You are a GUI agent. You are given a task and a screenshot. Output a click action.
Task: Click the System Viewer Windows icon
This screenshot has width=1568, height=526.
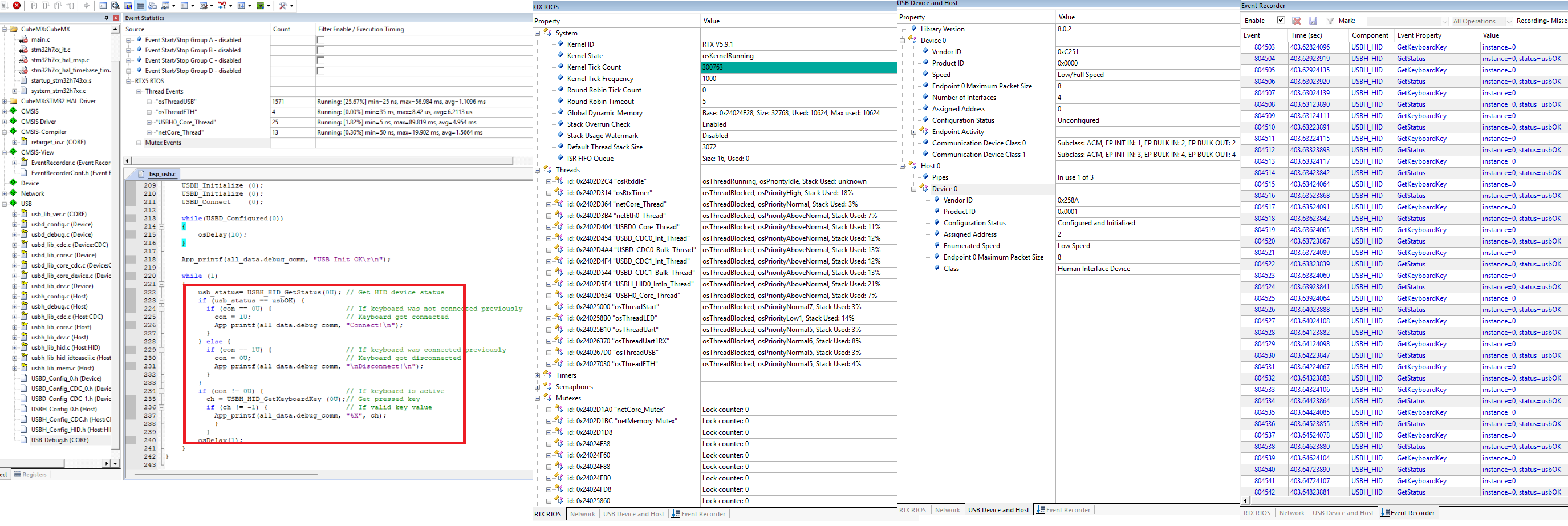click(x=261, y=6)
